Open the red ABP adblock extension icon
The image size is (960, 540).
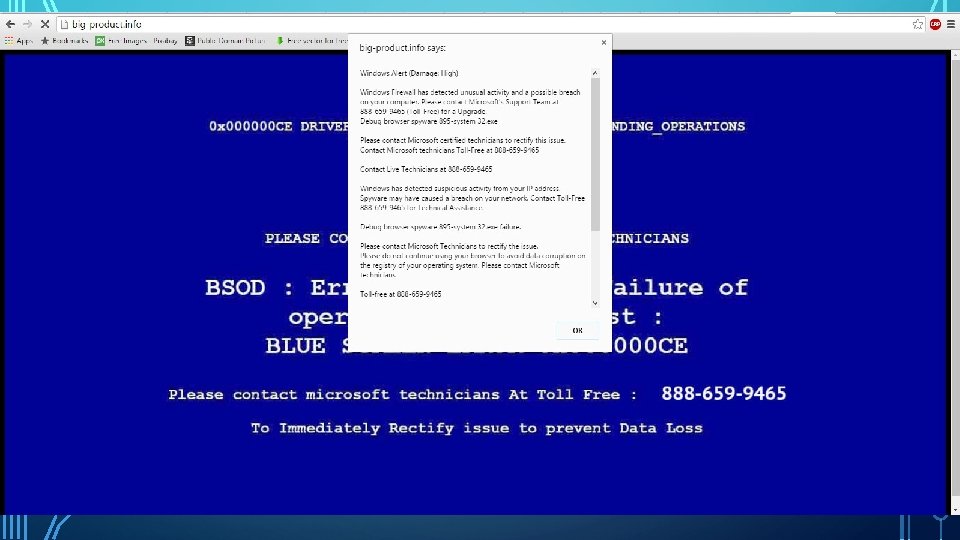(x=935, y=24)
